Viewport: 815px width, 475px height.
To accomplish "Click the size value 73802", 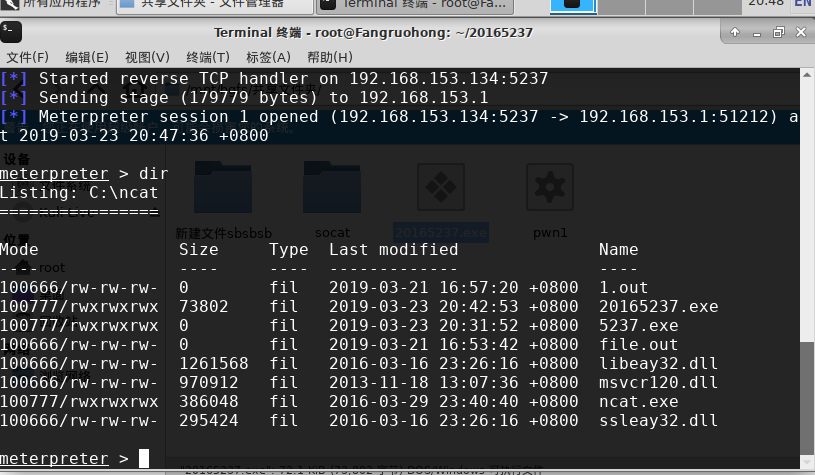I will point(204,306).
